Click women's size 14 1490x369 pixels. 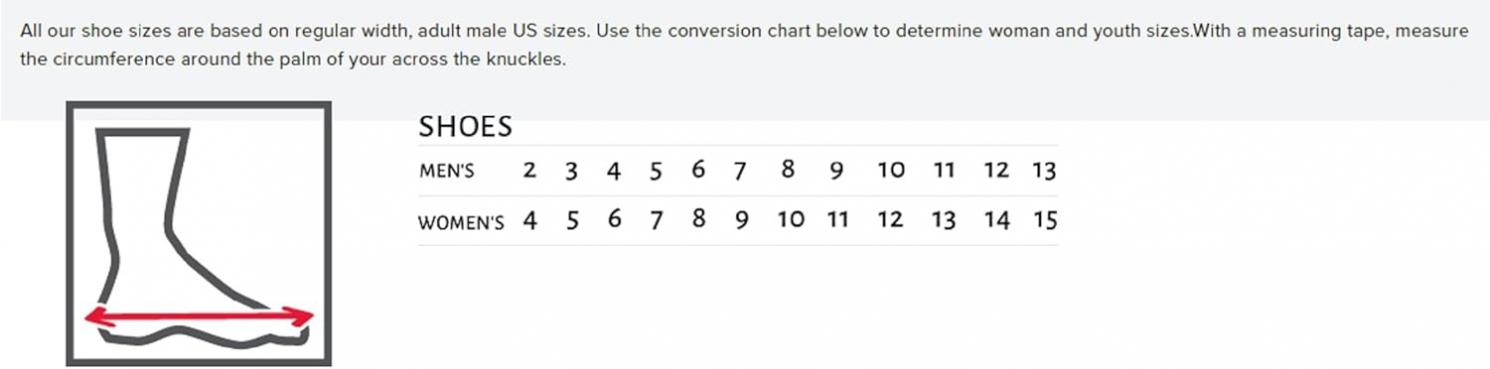pyautogui.click(x=997, y=221)
